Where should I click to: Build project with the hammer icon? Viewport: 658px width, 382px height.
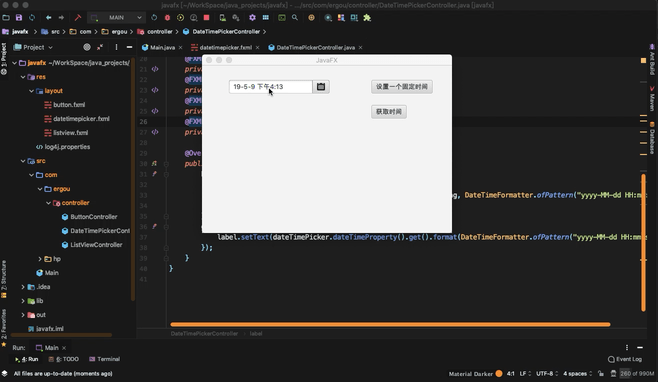click(x=78, y=18)
